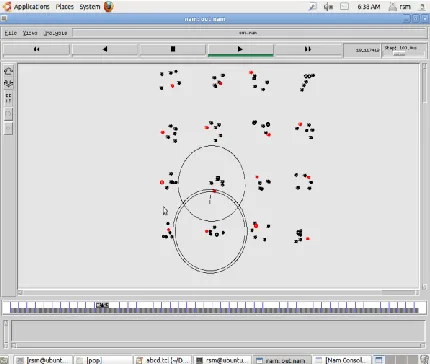430x364 pixels.
Task: Click the volume icon in top panel
Action: tap(328, 7)
